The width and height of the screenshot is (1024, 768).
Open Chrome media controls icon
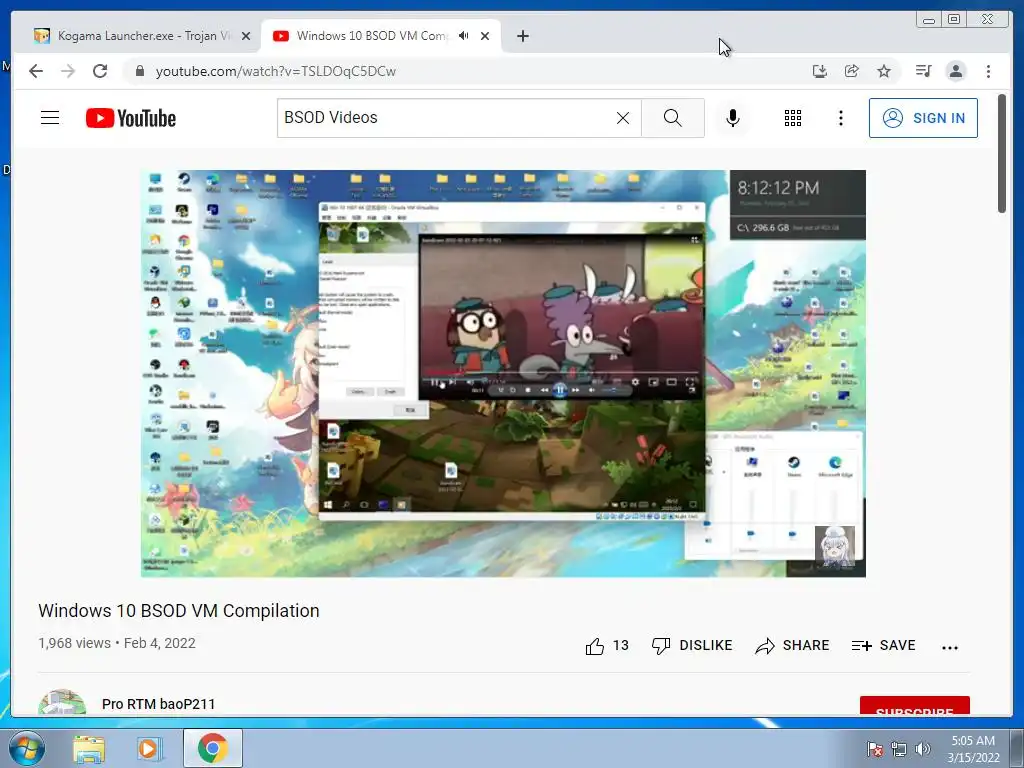923,71
